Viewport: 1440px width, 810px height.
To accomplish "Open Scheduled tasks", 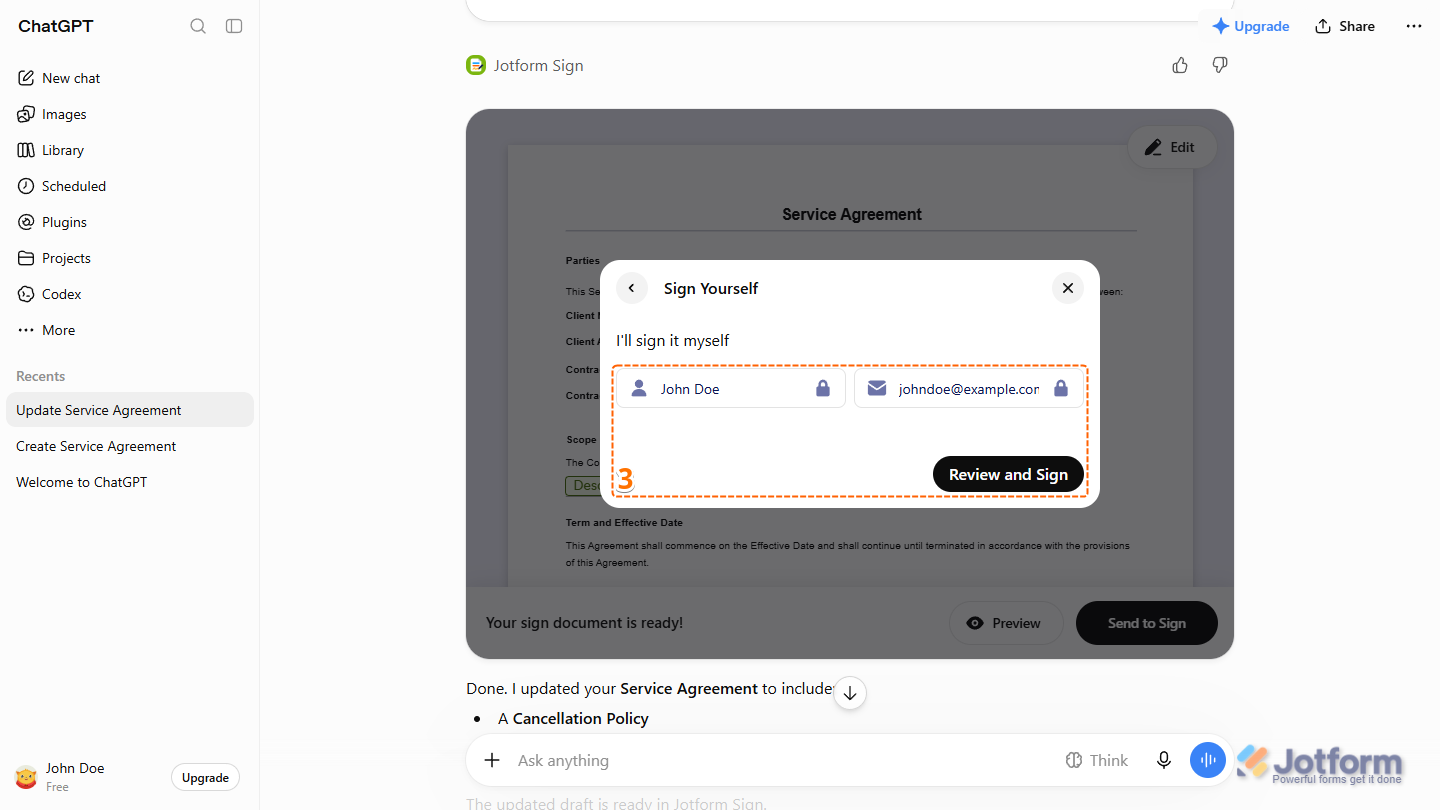I will 130,186.
